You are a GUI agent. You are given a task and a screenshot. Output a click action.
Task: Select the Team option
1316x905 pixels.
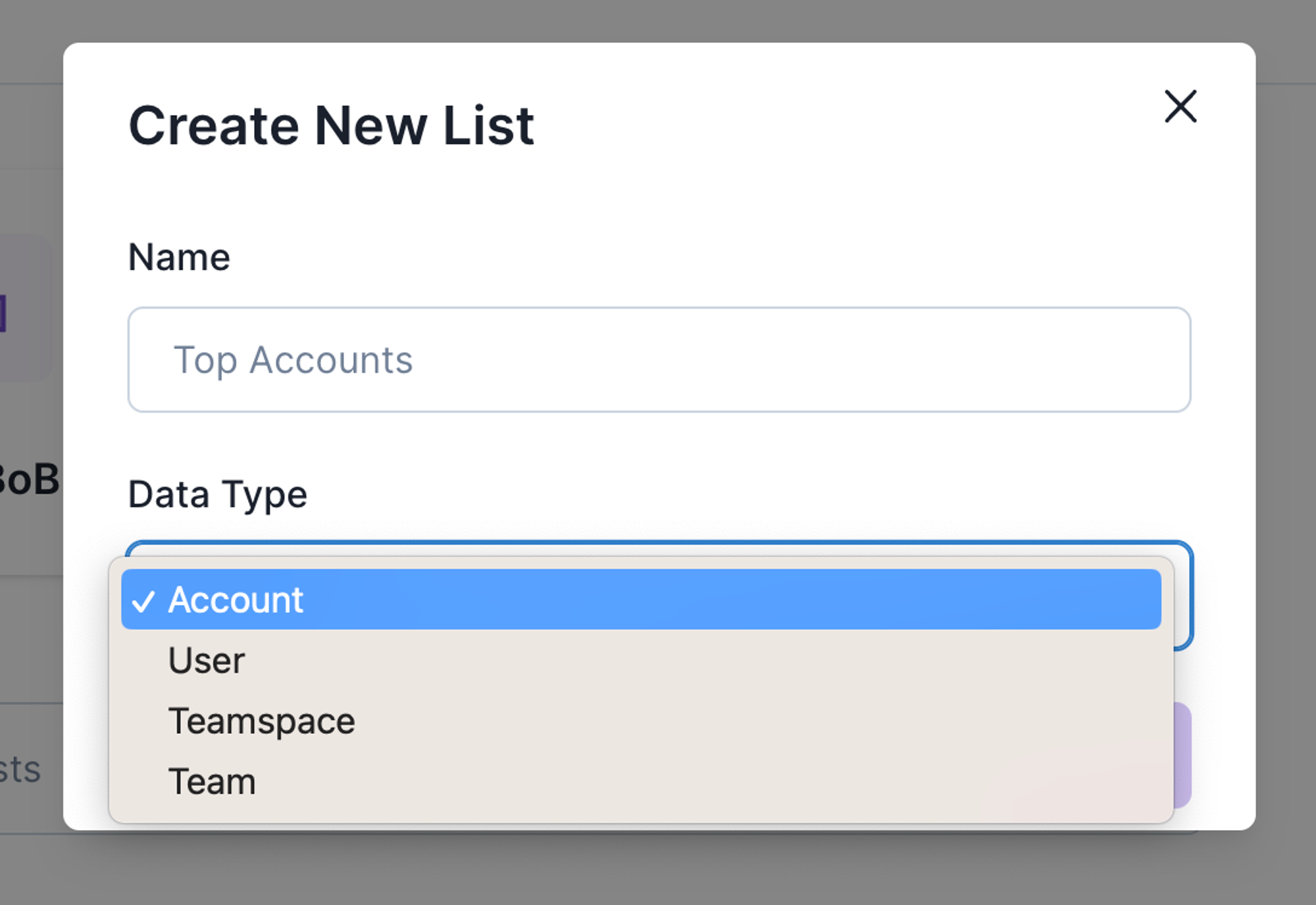click(x=212, y=781)
